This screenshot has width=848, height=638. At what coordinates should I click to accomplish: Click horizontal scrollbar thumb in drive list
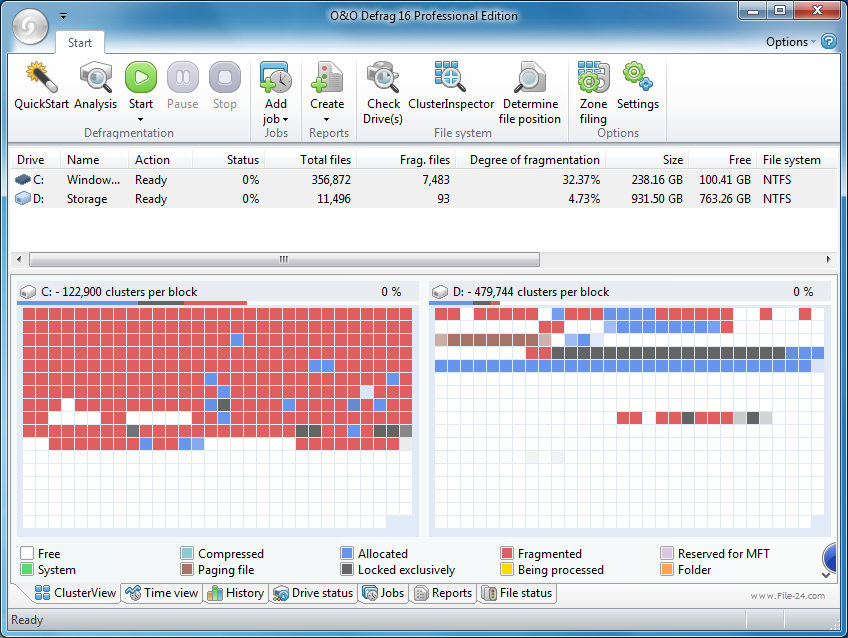(284, 260)
